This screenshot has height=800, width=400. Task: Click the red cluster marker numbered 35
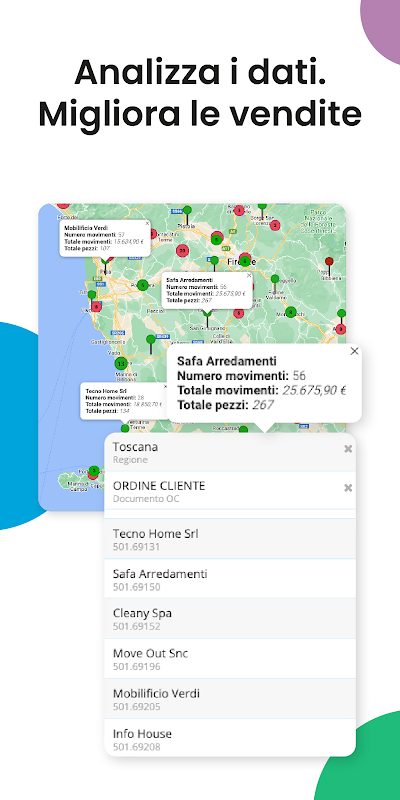pyautogui.click(x=183, y=251)
